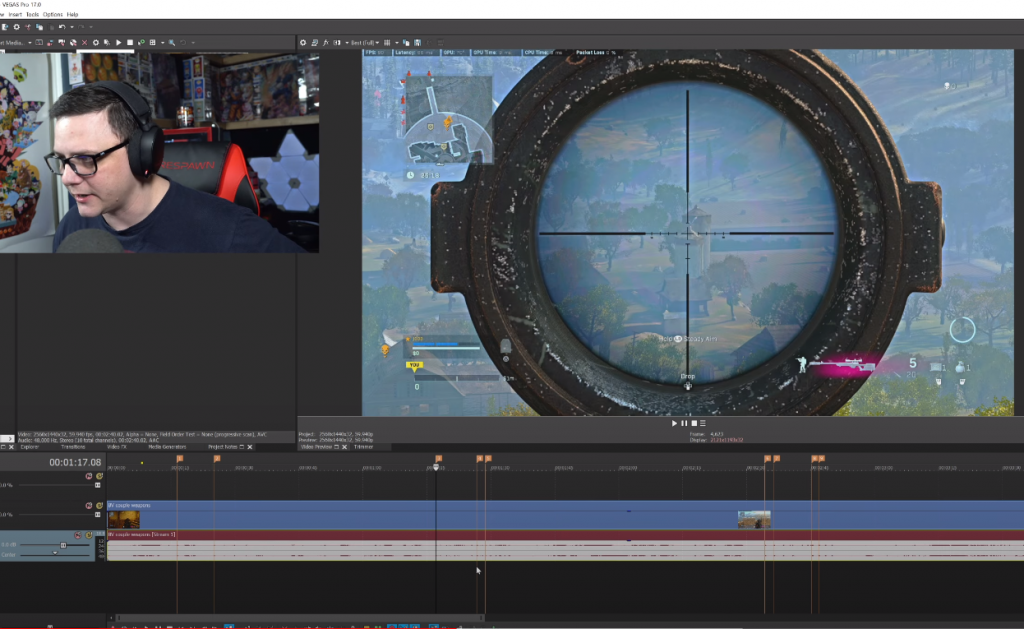This screenshot has height=629, width=1024.
Task: Expand the Import Media dropdown arrow
Action: (29, 42)
